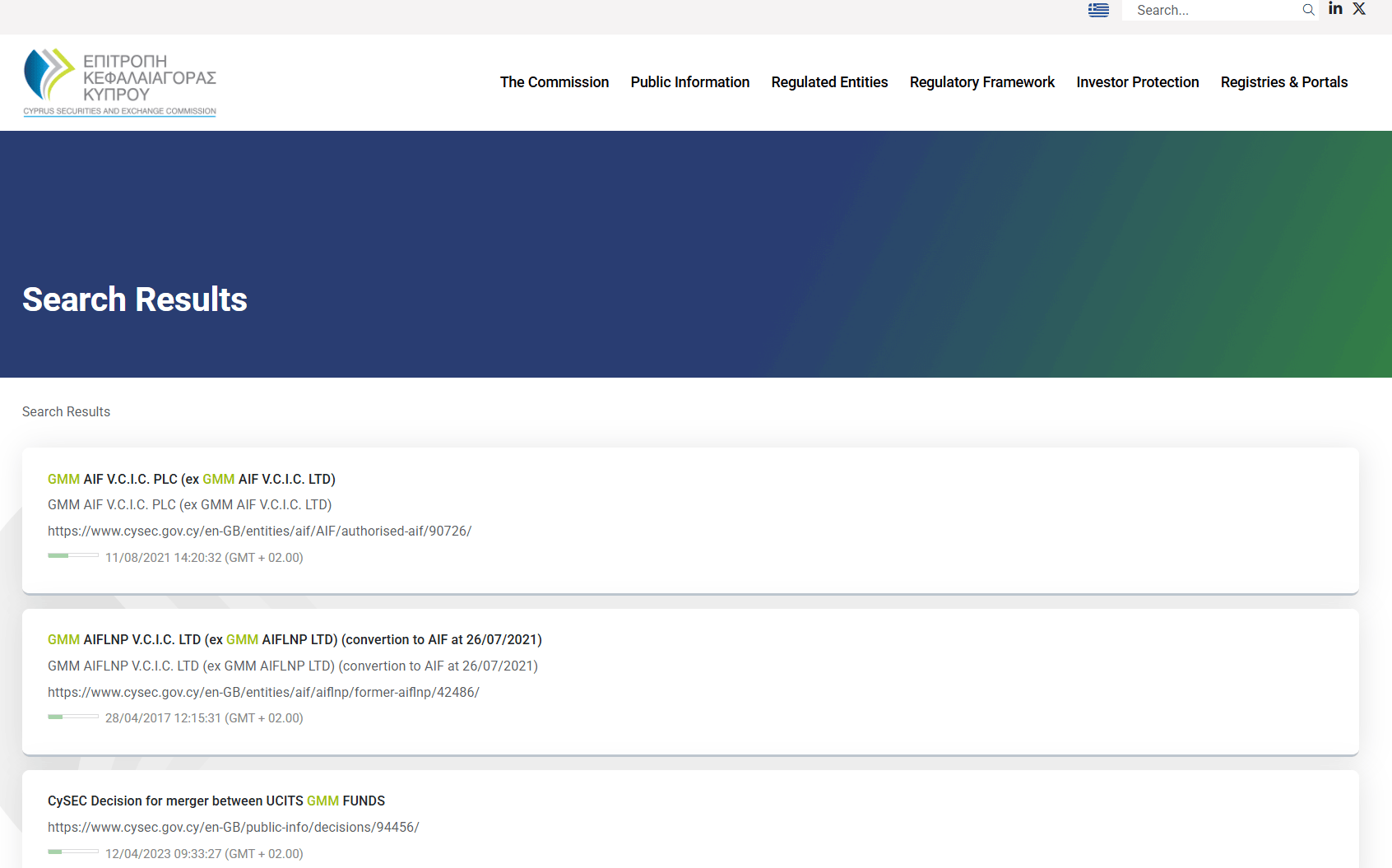
Task: Follow the former-aiflnp/42486 URL link
Action: (263, 693)
